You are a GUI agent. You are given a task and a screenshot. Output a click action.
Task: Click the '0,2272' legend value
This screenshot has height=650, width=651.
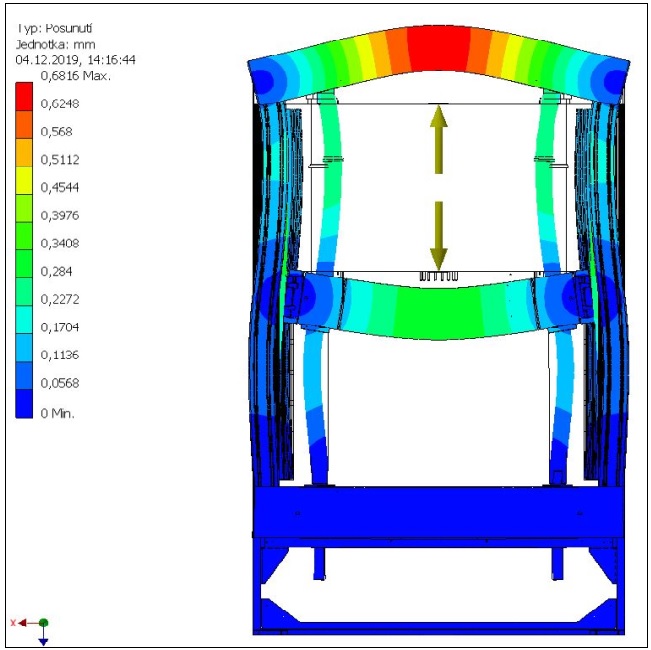click(60, 299)
